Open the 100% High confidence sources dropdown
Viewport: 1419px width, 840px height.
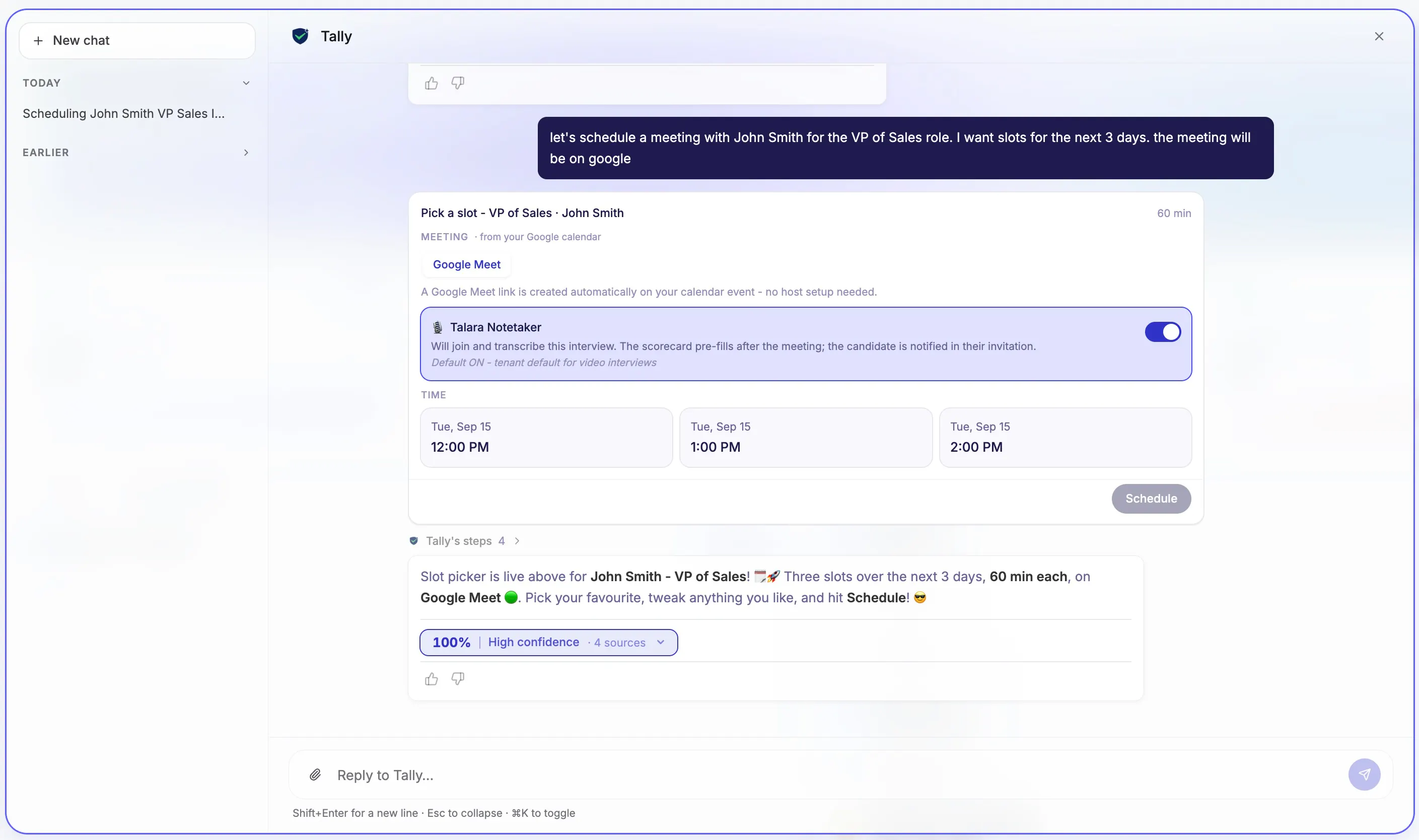(x=548, y=643)
